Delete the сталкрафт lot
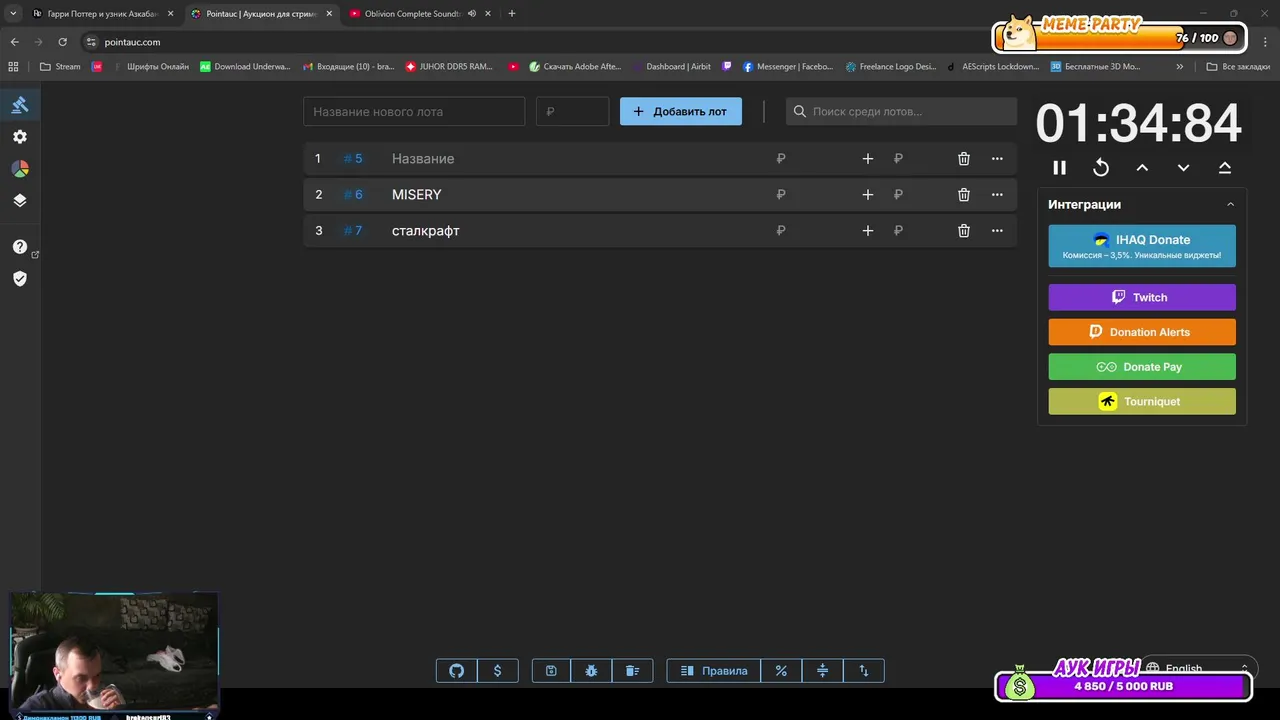Viewport: 1280px width, 720px height. [964, 231]
